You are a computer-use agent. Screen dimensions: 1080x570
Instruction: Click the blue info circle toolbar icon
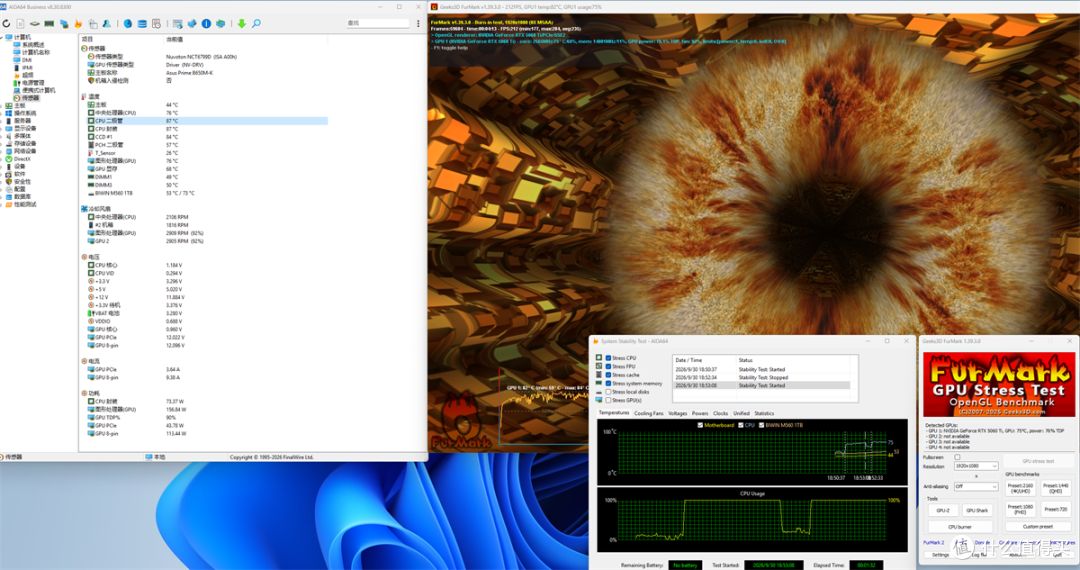click(x=206, y=23)
